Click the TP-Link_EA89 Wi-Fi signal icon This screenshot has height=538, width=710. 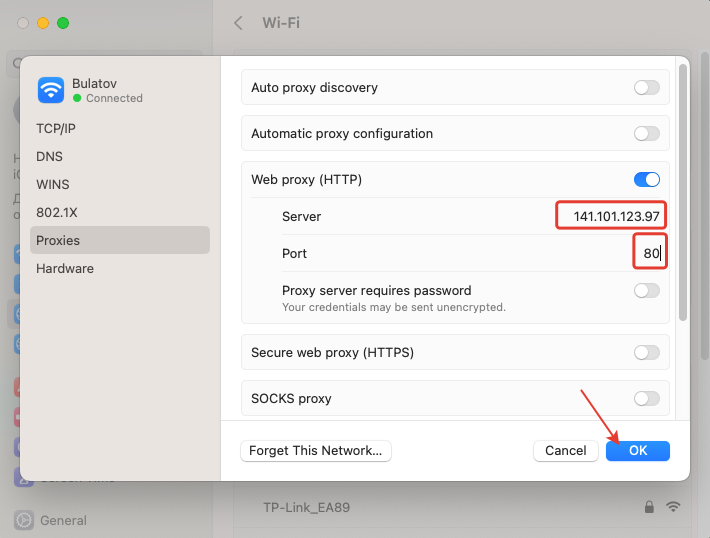[x=674, y=507]
